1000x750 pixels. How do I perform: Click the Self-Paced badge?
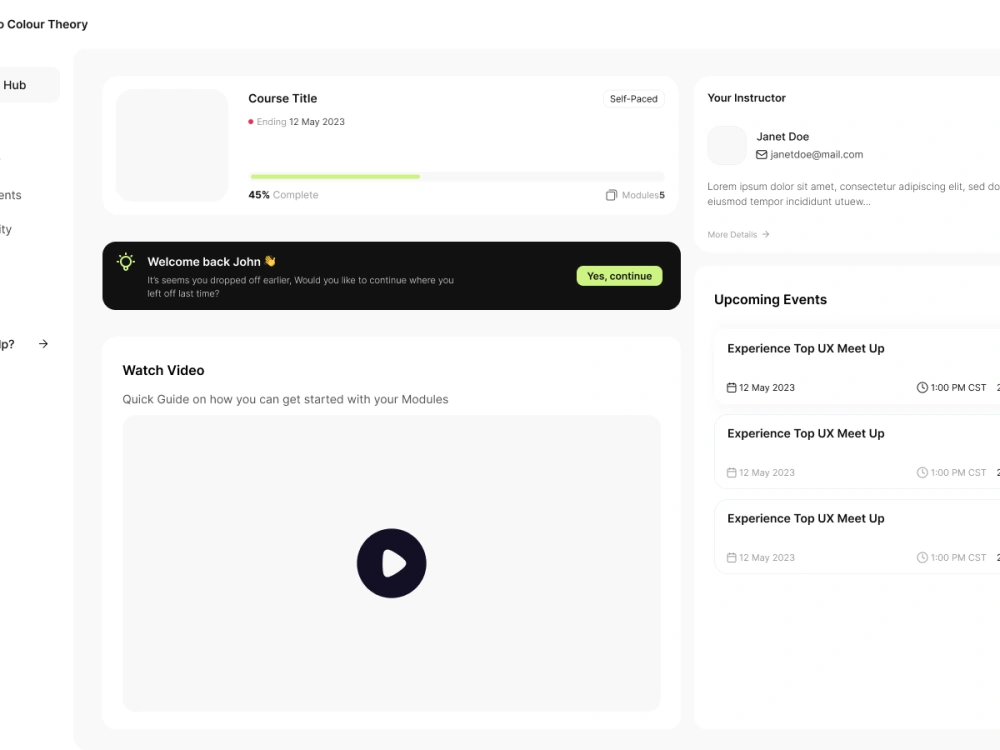[633, 99]
